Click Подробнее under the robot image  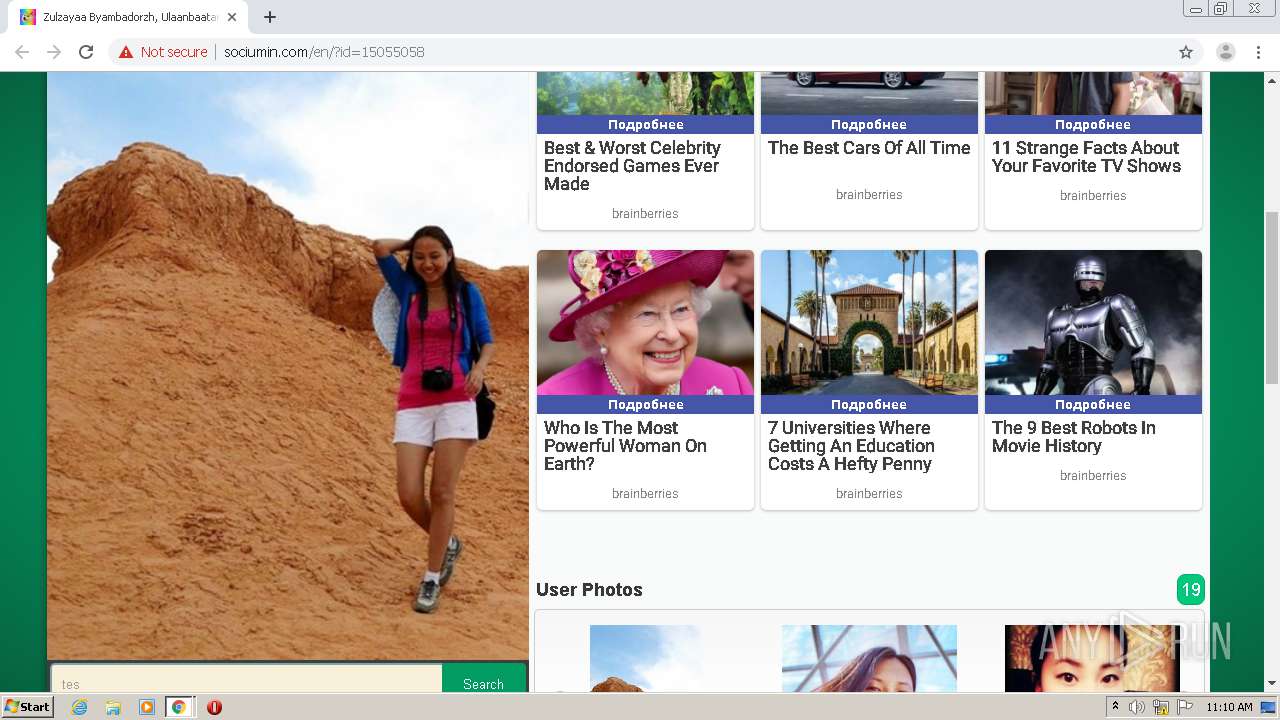[x=1093, y=405]
